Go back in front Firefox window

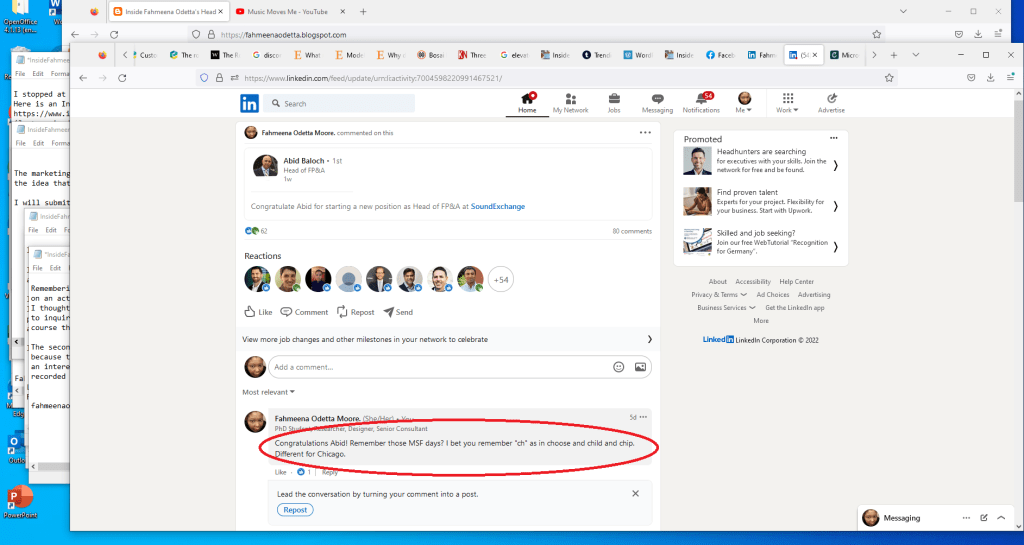[x=83, y=78]
